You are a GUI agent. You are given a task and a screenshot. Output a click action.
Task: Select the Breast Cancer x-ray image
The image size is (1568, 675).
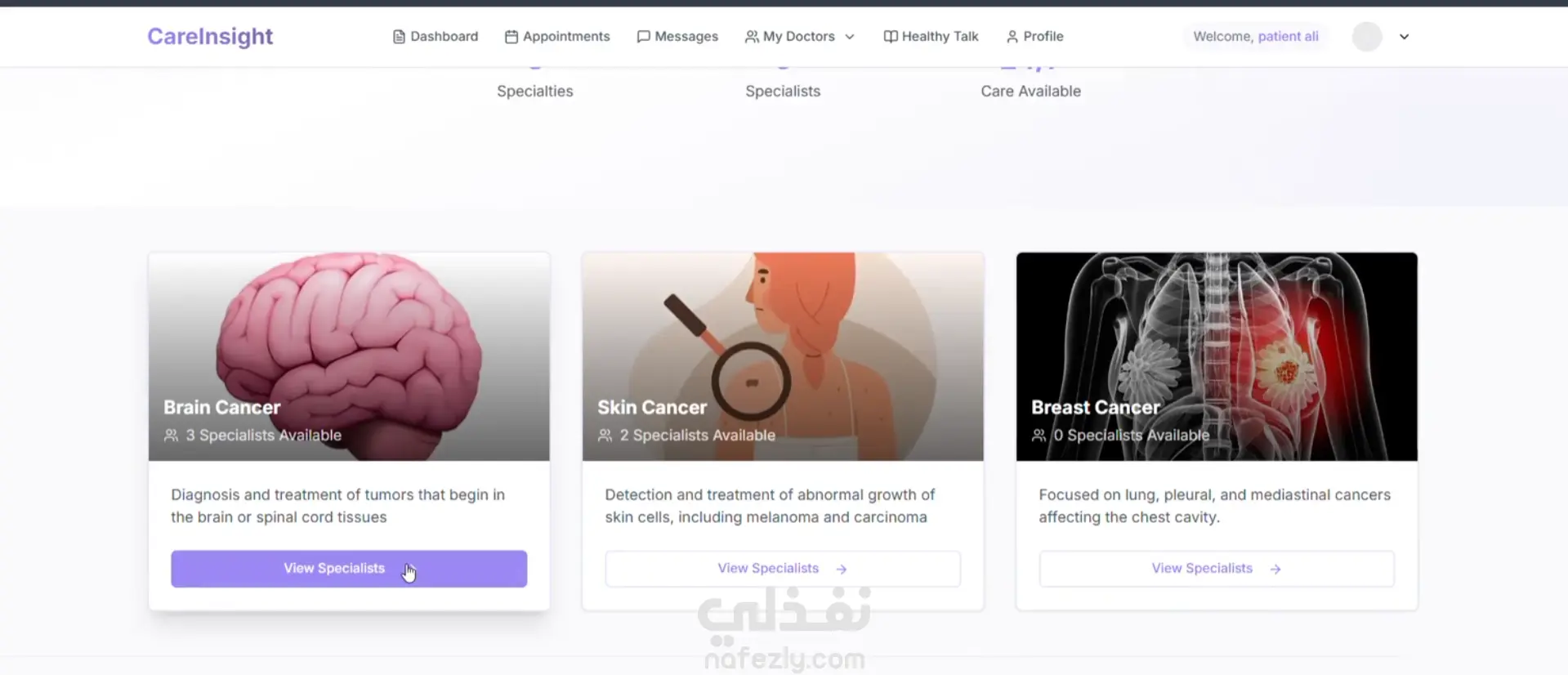(x=1217, y=356)
